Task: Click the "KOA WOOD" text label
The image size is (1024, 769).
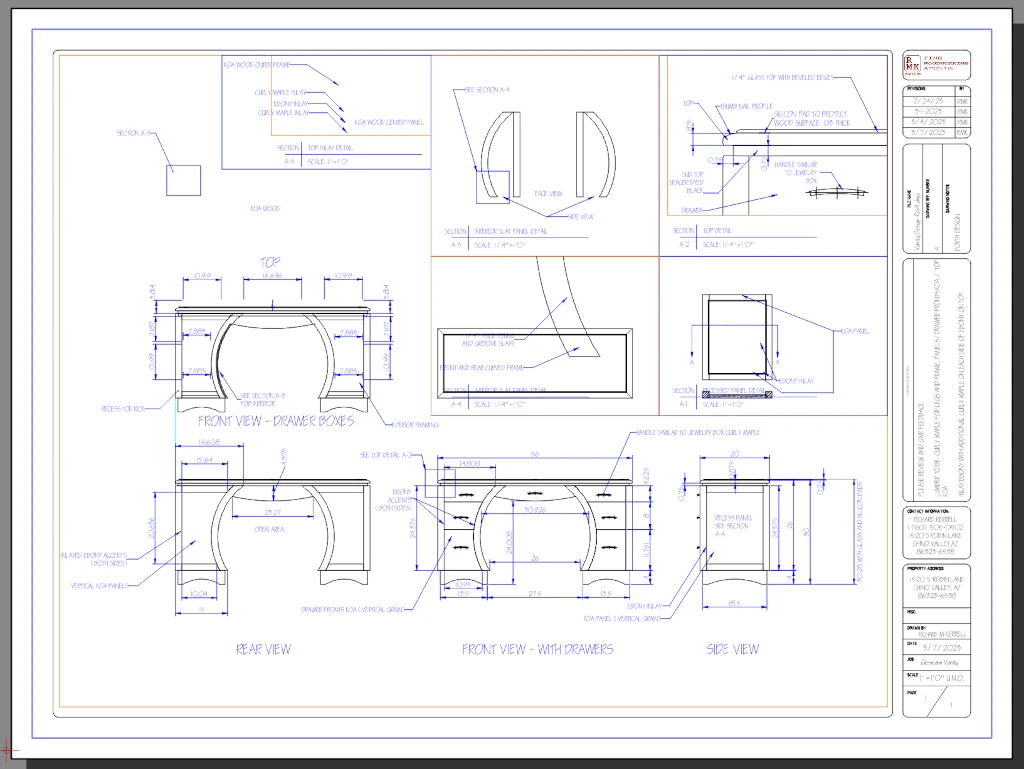Action: [x=265, y=209]
